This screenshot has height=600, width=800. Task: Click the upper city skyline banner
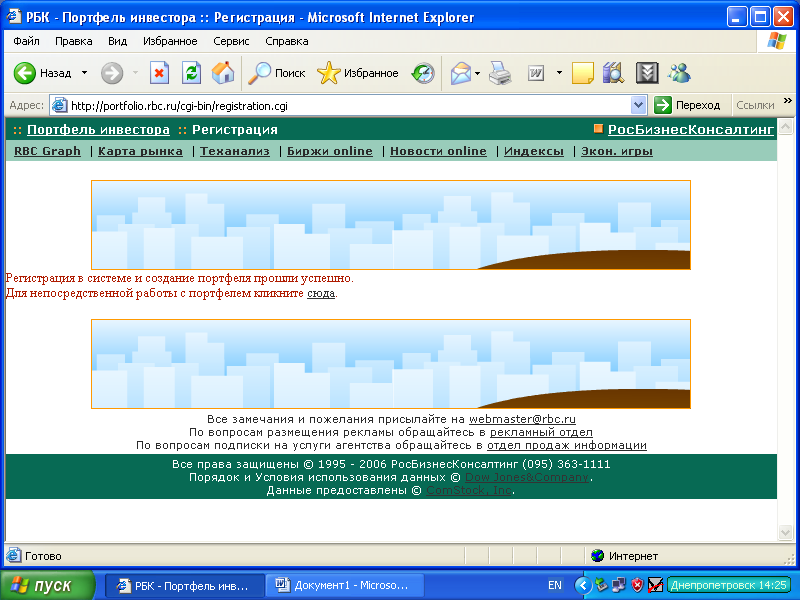coord(391,224)
